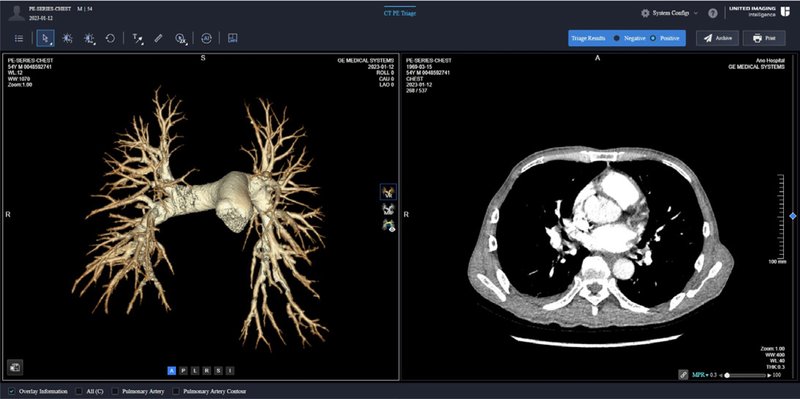Set 3D view orientation to I
Viewport: 800px width, 399px height.
(x=230, y=371)
